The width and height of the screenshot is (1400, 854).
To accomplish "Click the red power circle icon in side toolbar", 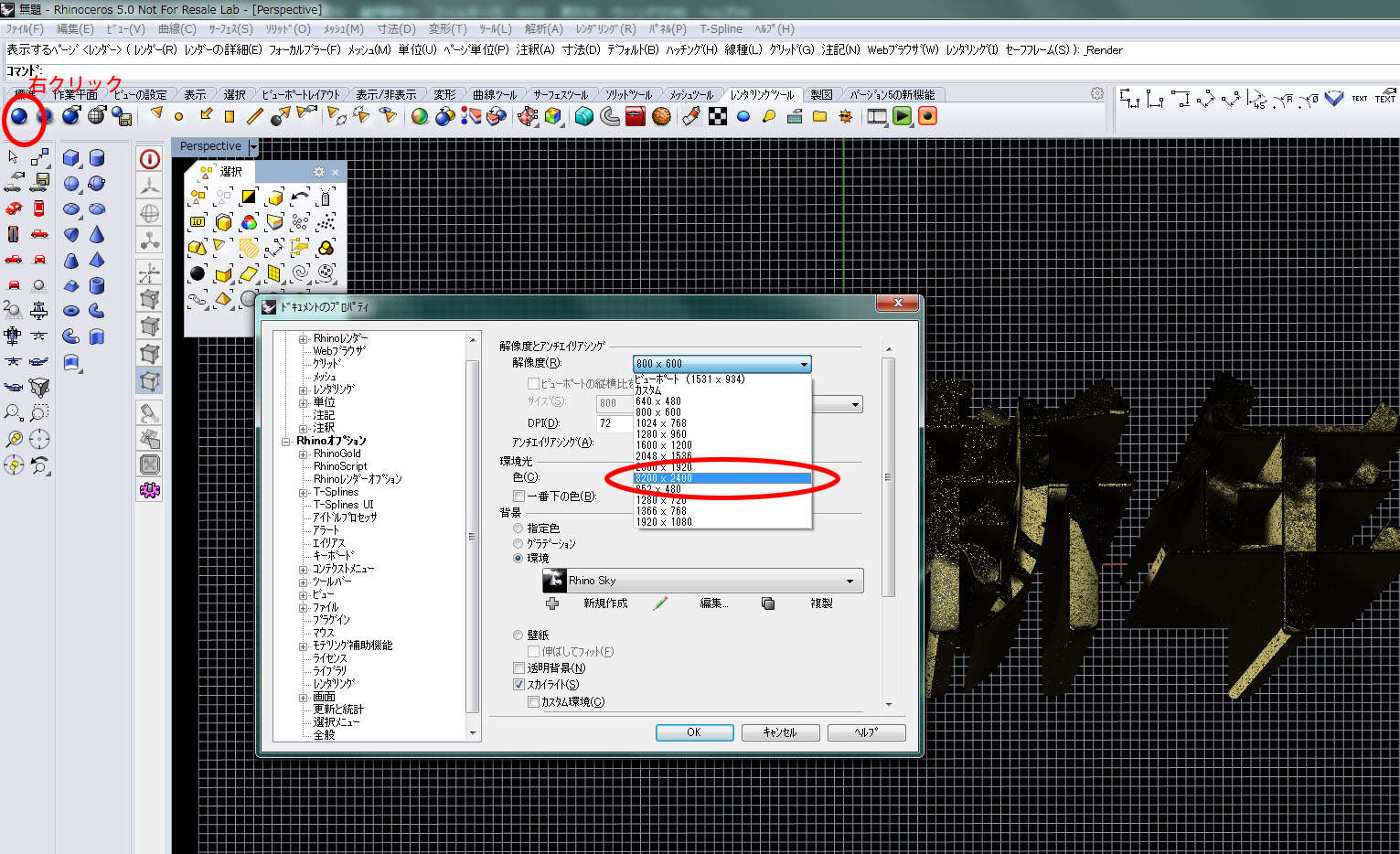I will pyautogui.click(x=150, y=159).
